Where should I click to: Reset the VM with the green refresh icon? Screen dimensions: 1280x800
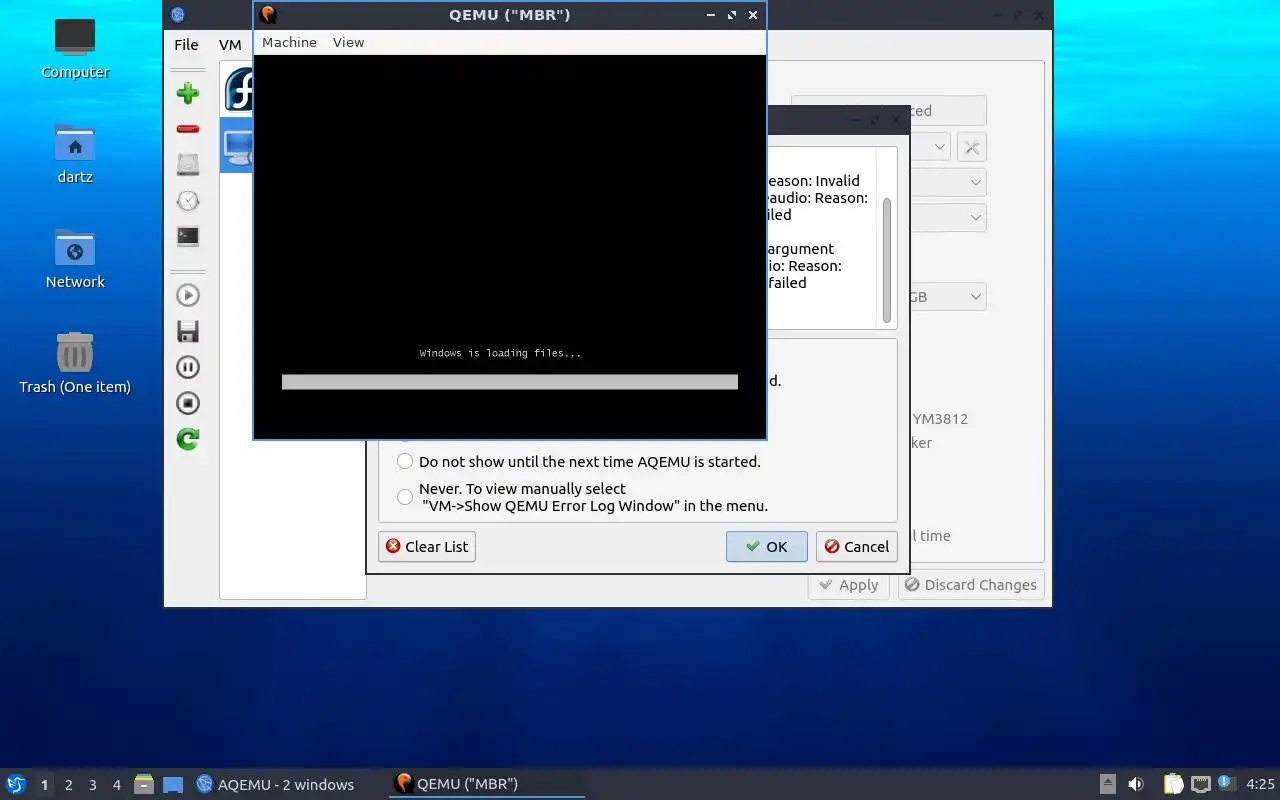(x=188, y=439)
